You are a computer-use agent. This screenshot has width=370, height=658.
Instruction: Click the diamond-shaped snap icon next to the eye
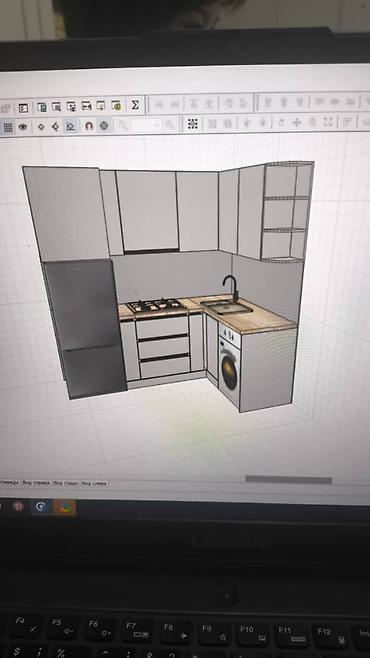pyautogui.click(x=40, y=126)
